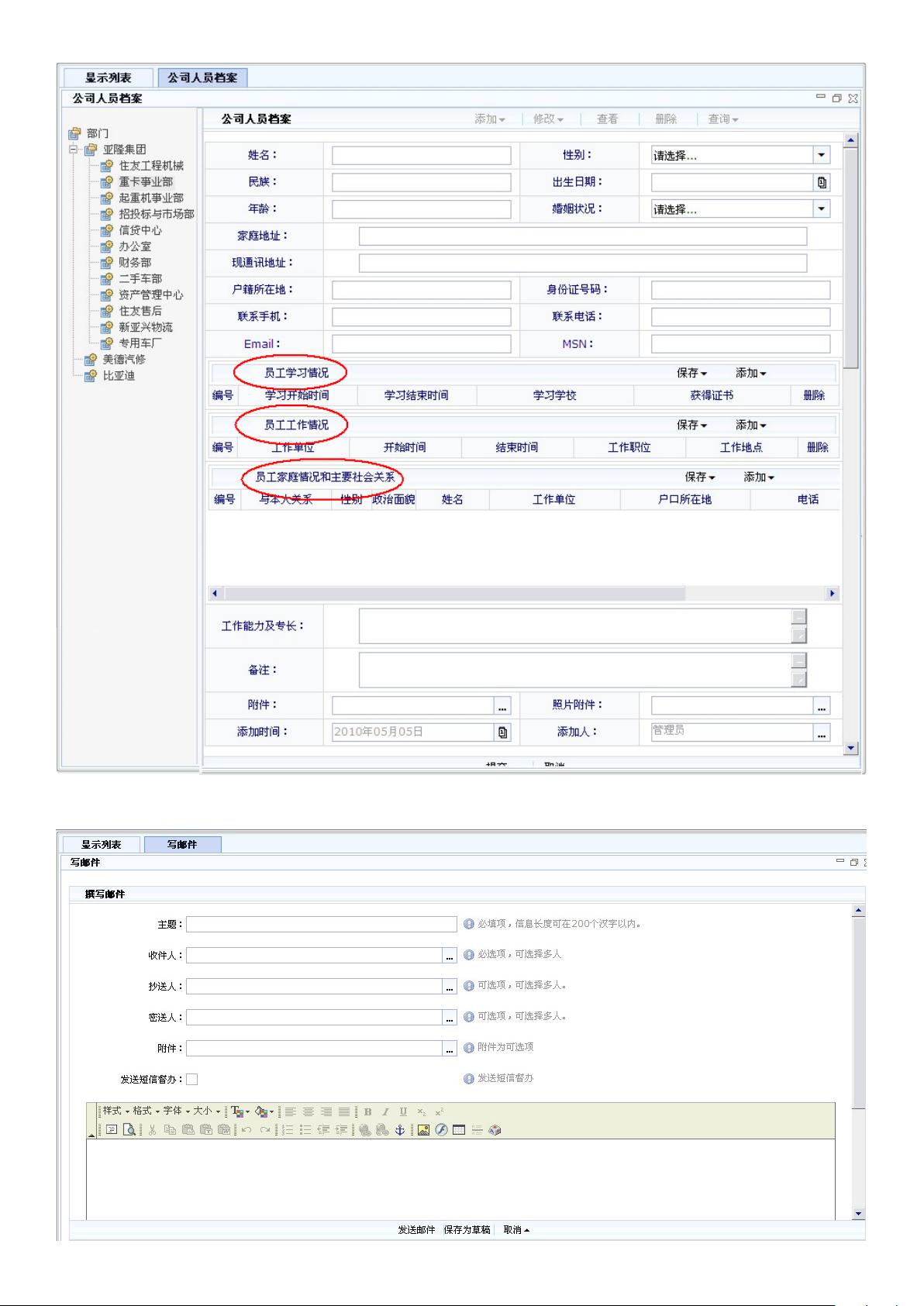Open the 字体 font dropdown
Viewport: 924px width, 1306px height.
[176, 1111]
